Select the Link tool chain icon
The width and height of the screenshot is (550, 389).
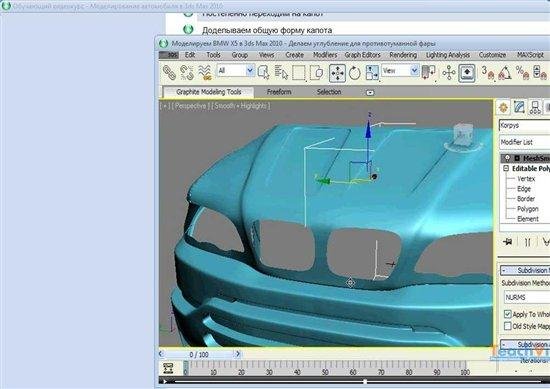[169, 72]
